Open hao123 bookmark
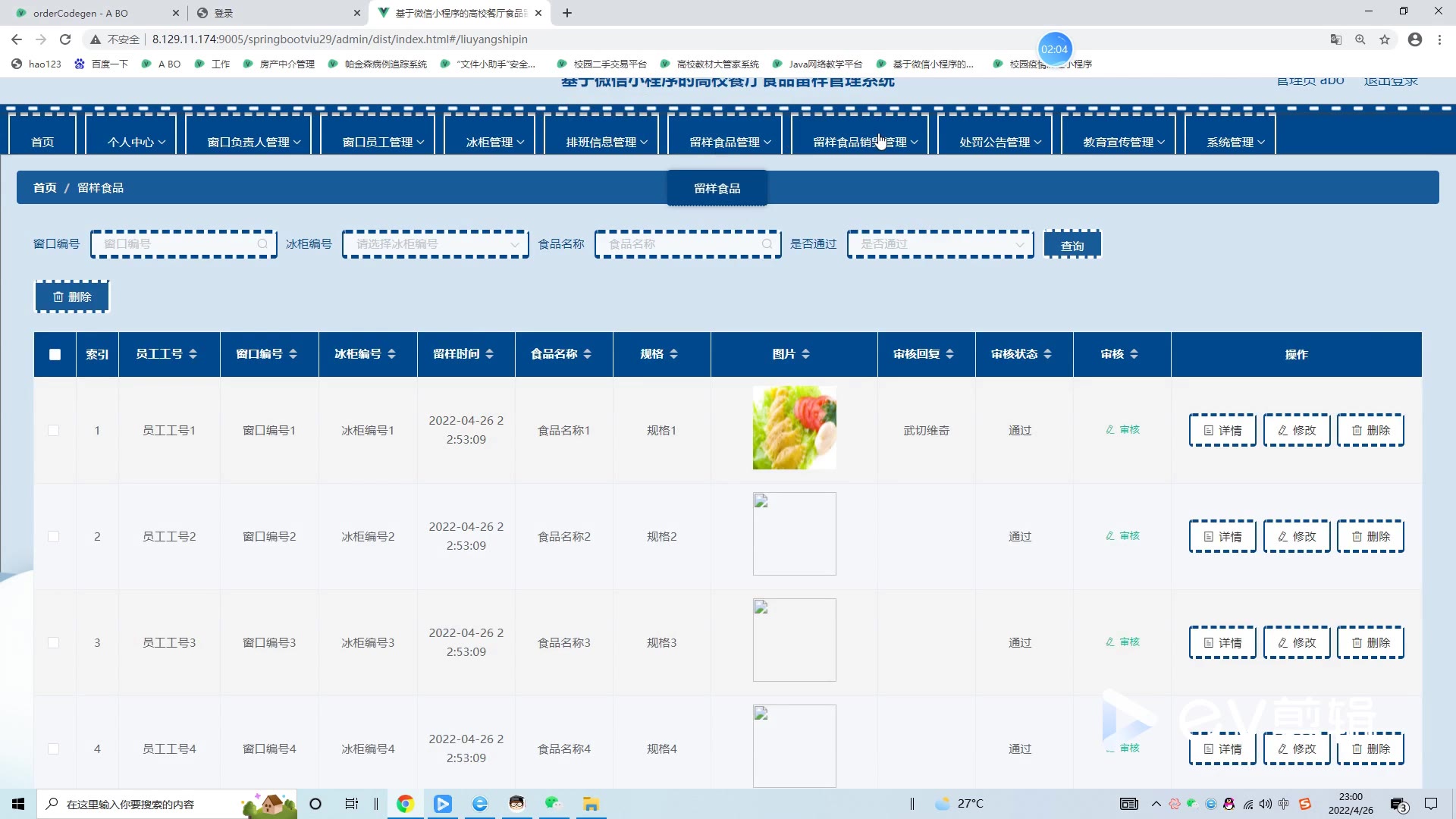This screenshot has width=1456, height=819. [x=36, y=64]
